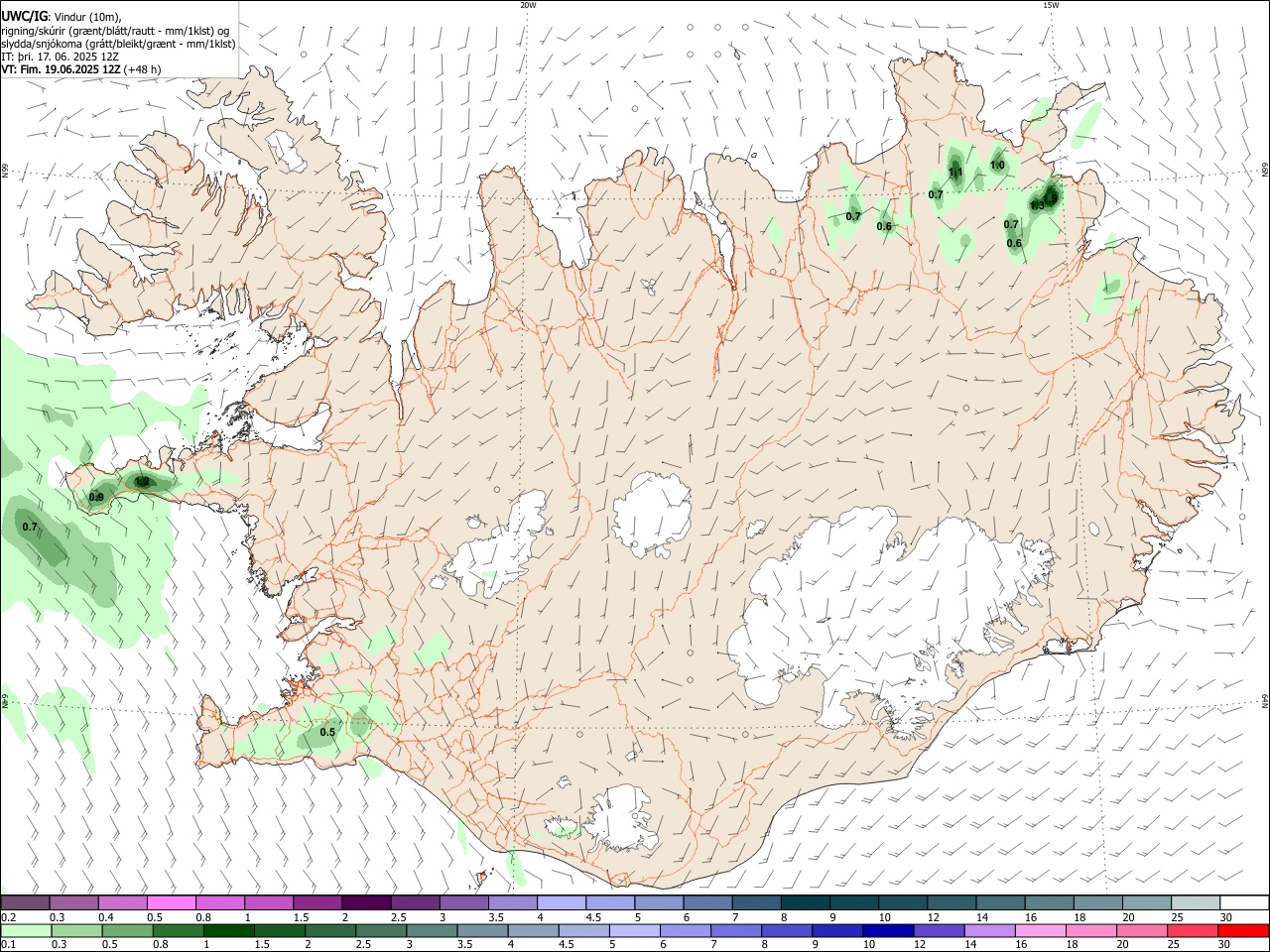The width and height of the screenshot is (1270, 952).
Task: Click the '64N' latitude label on the left edge
Action: [x=5, y=701]
